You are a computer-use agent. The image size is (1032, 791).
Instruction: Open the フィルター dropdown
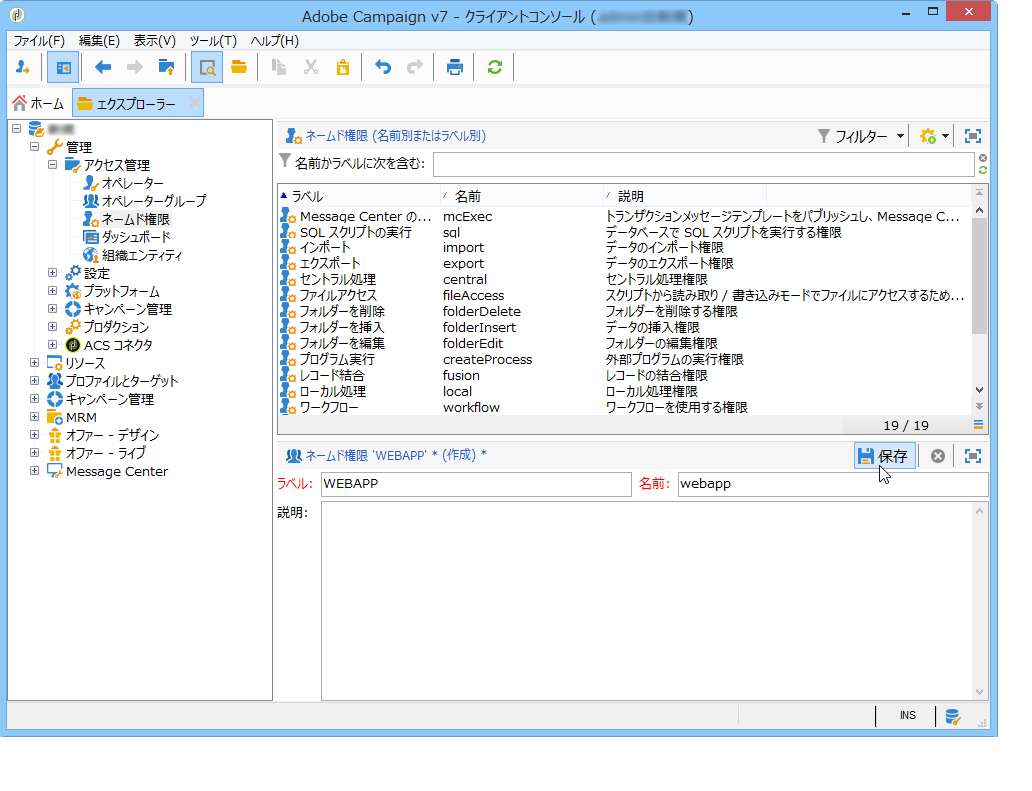861,136
